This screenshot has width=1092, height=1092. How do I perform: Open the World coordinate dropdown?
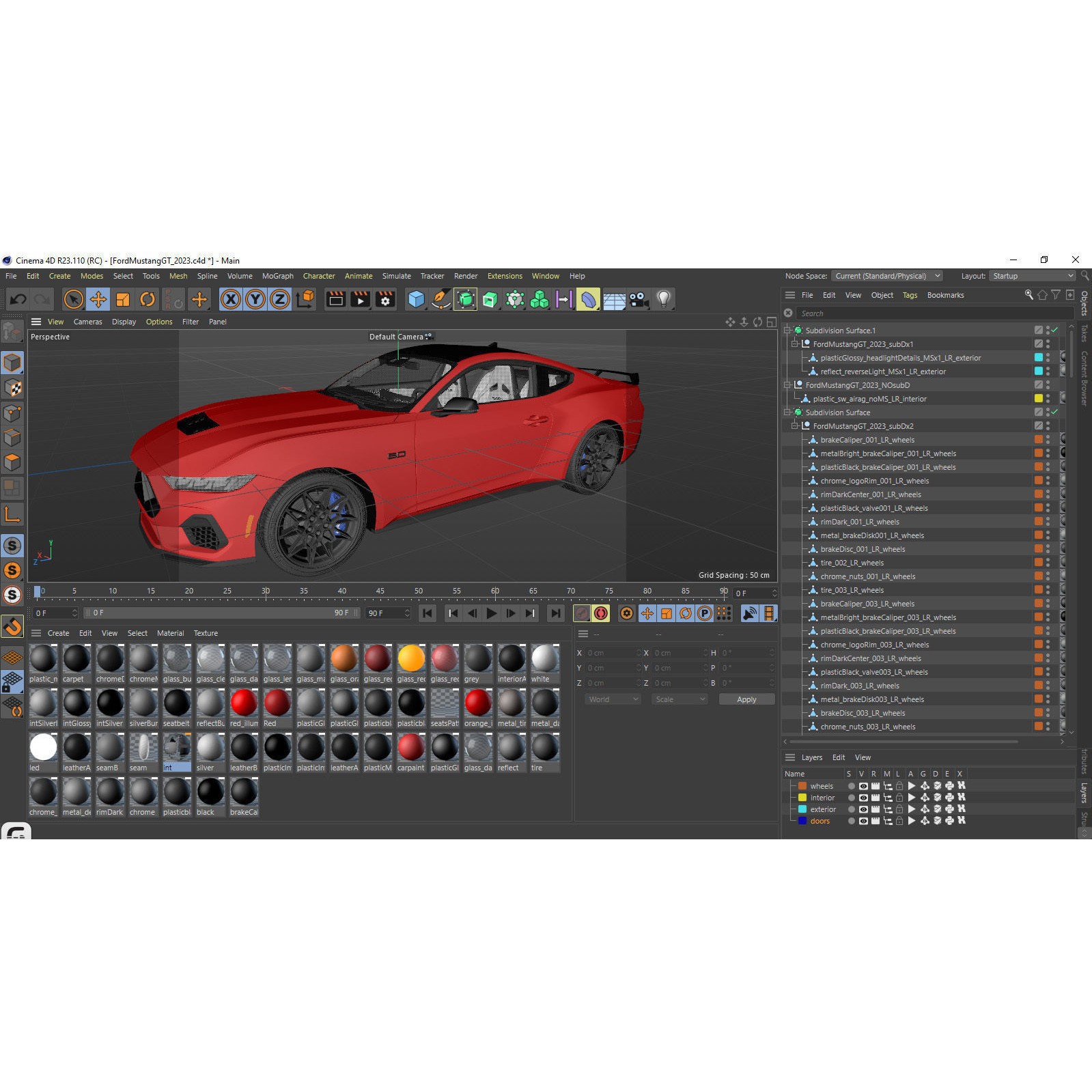[x=613, y=699]
